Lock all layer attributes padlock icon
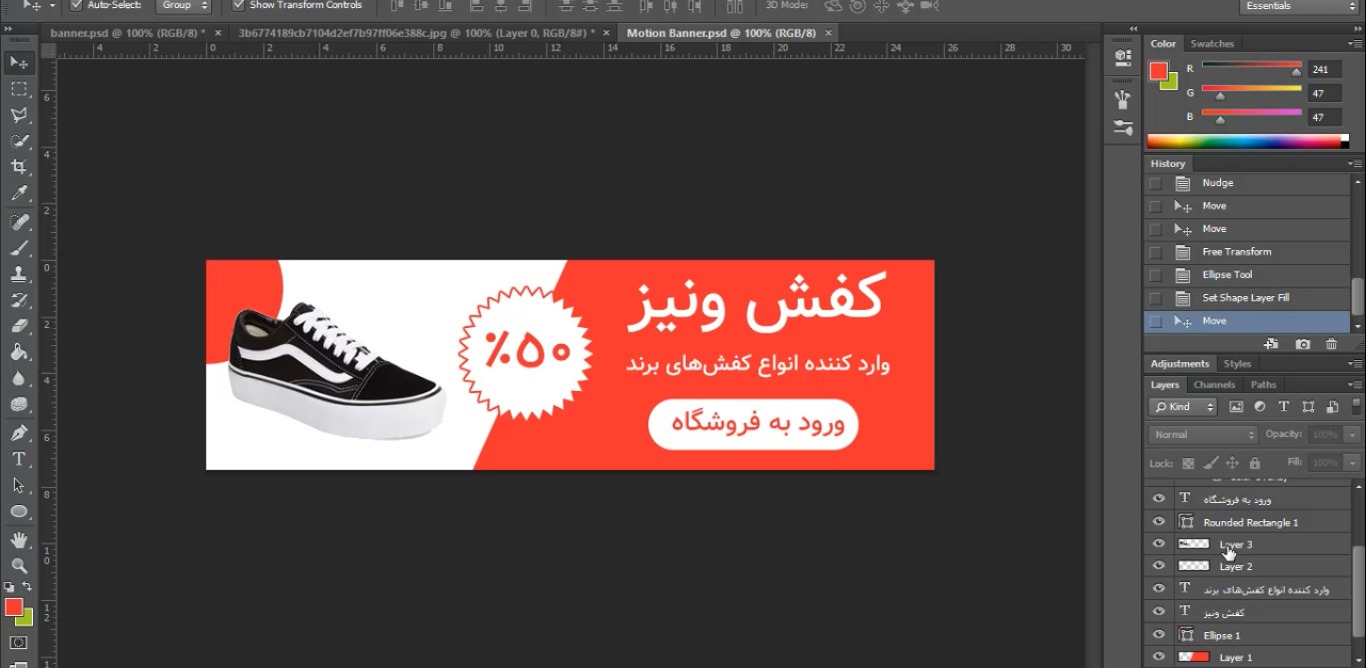The height and width of the screenshot is (668, 1366). pyautogui.click(x=1255, y=463)
